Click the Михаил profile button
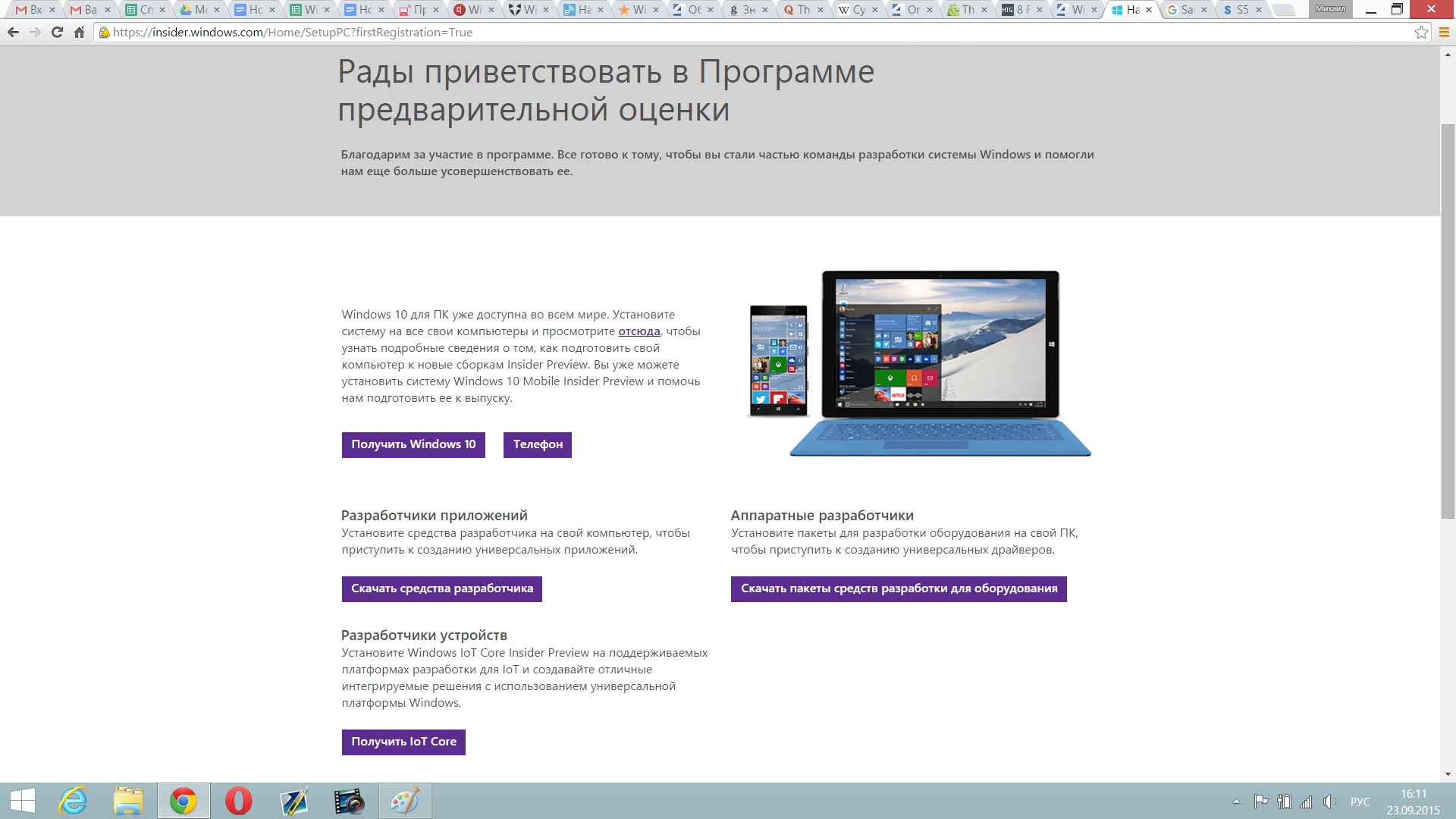This screenshot has width=1456, height=819. (x=1331, y=8)
